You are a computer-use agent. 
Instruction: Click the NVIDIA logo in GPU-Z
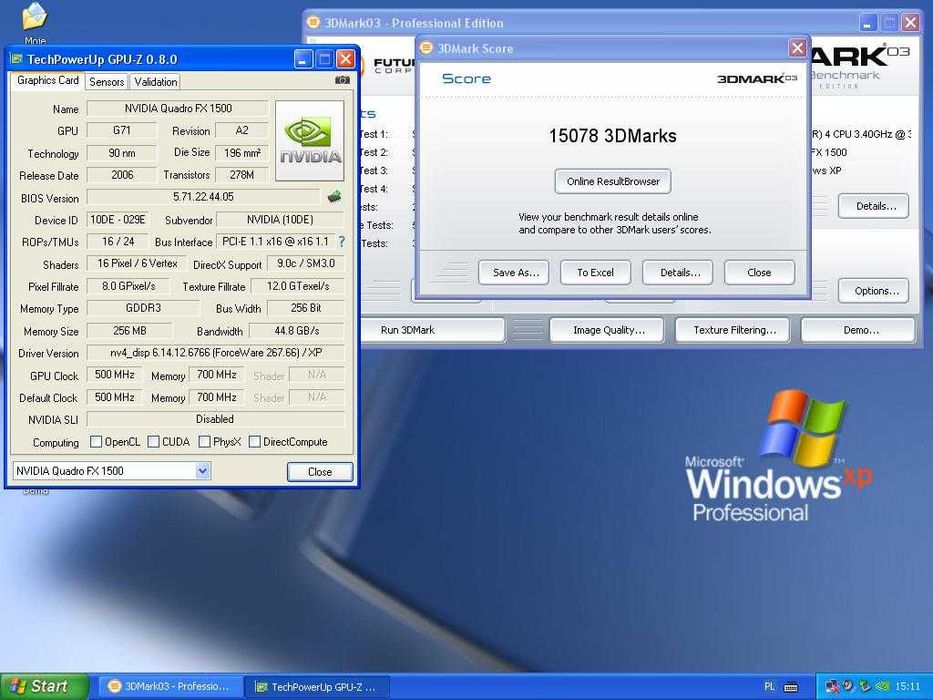click(x=309, y=140)
